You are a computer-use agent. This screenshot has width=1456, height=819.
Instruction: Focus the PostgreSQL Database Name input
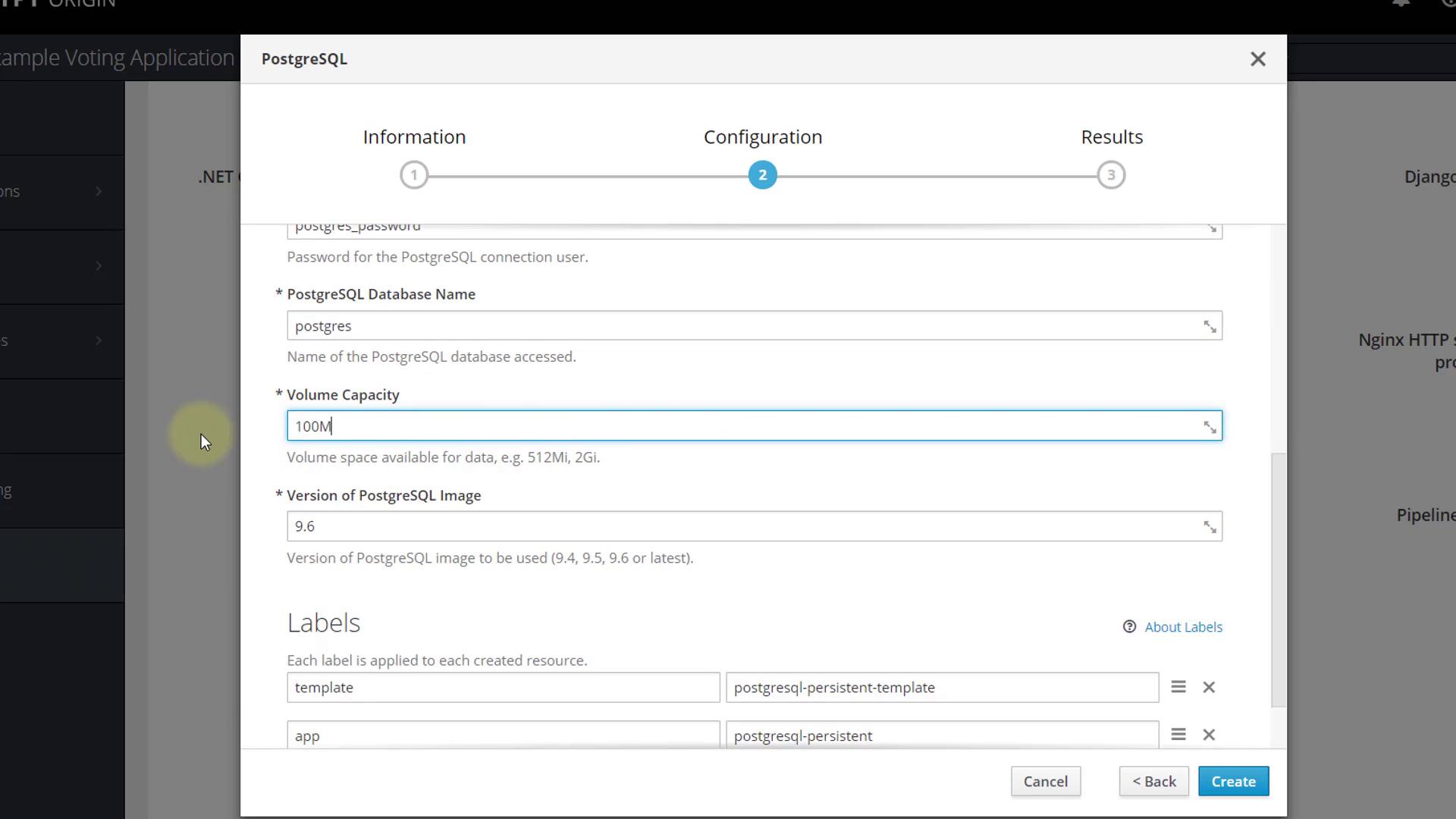pos(743,326)
